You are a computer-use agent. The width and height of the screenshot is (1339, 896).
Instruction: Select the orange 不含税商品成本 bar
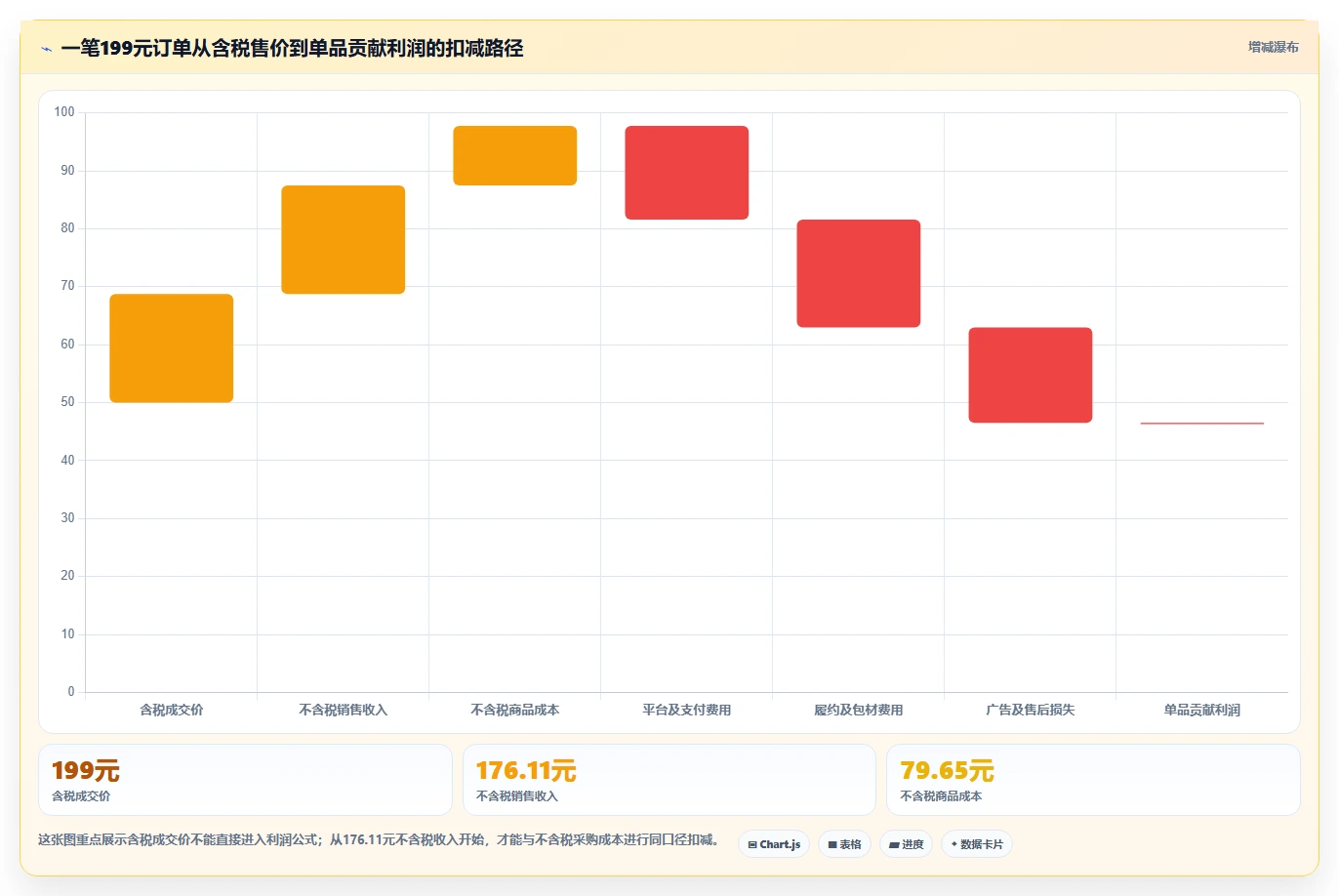click(x=515, y=155)
